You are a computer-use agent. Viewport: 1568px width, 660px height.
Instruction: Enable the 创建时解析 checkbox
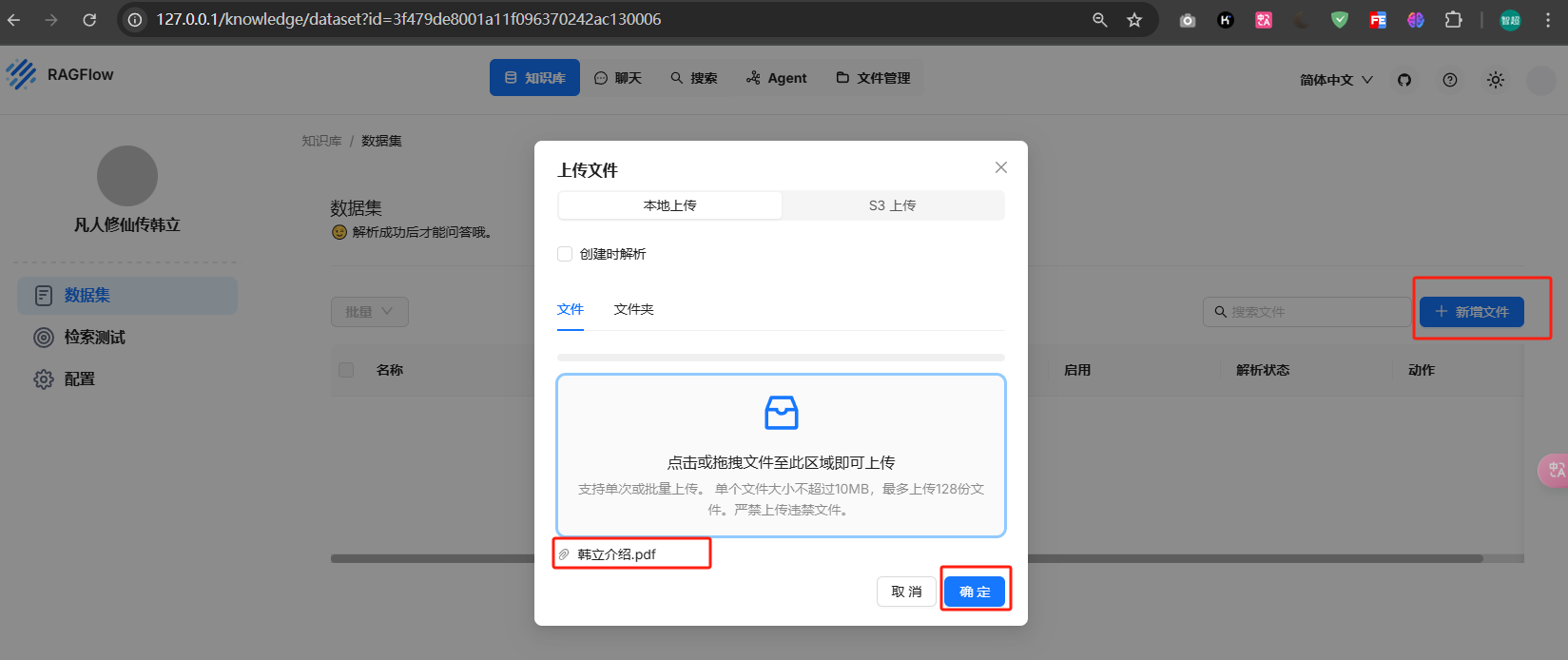(565, 254)
